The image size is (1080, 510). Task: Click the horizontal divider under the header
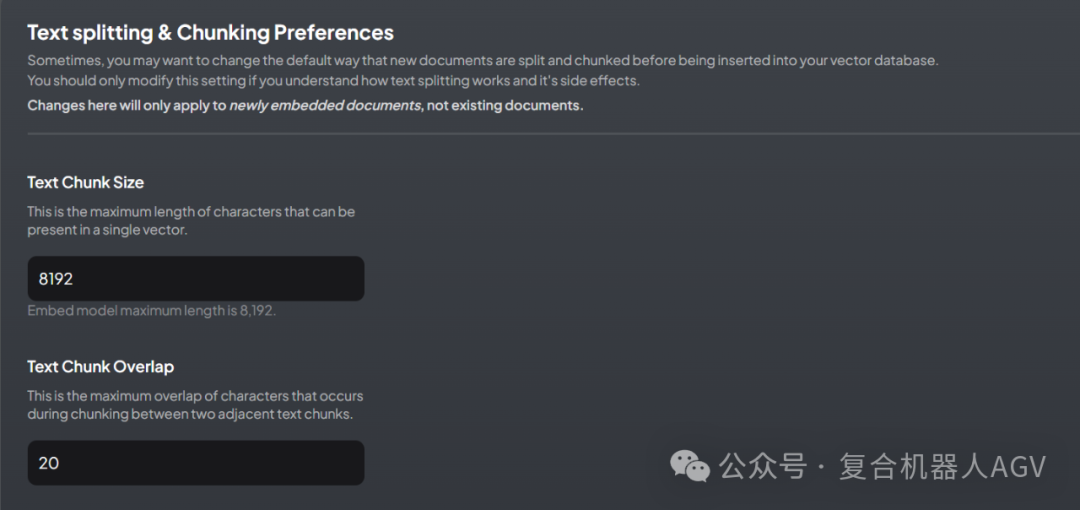(540, 132)
